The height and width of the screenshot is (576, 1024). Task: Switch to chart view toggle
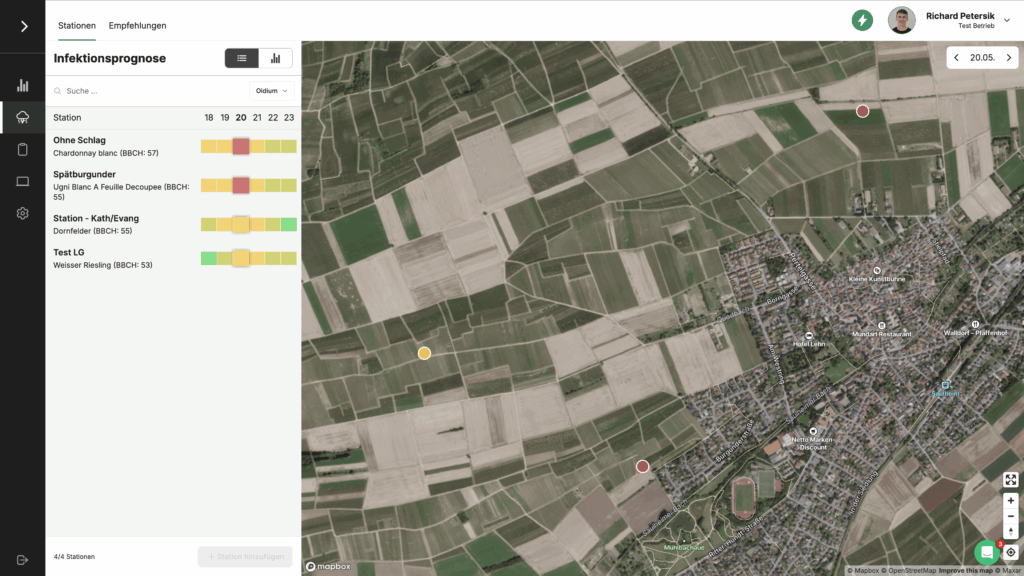pyautogui.click(x=275, y=58)
